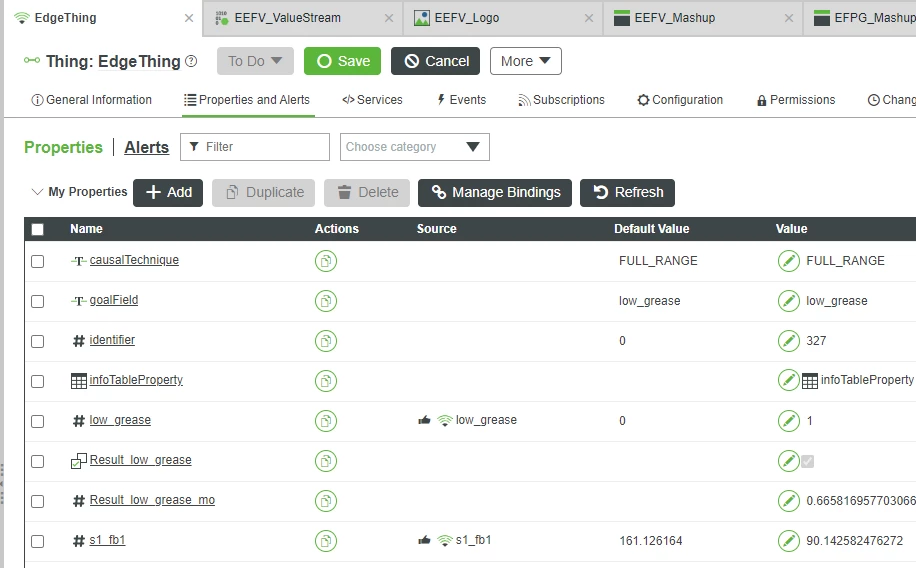The height and width of the screenshot is (568, 916).
Task: Click the pencil icon in the infoTableProperty row
Action: pyautogui.click(x=789, y=381)
